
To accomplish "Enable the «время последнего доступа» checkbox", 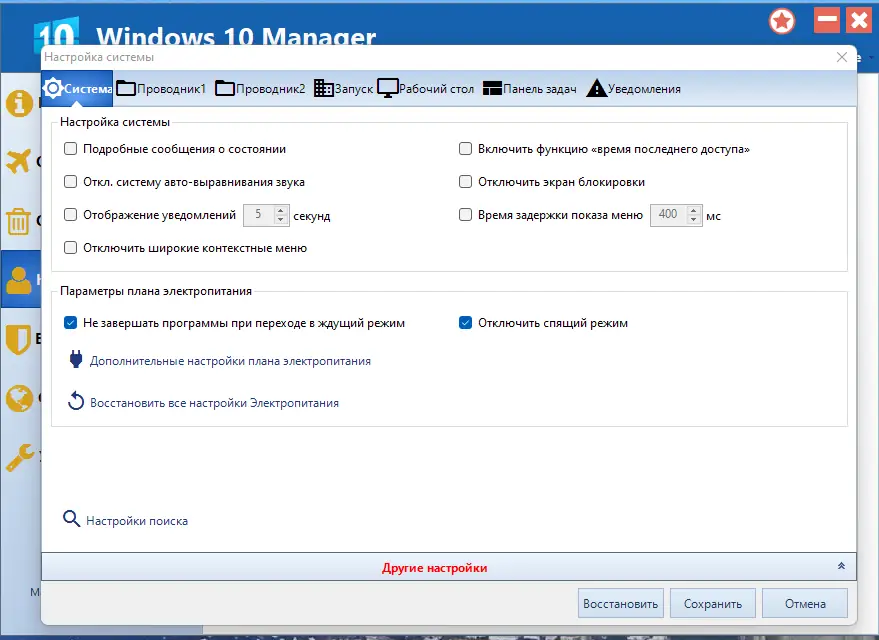I will pyautogui.click(x=465, y=149).
